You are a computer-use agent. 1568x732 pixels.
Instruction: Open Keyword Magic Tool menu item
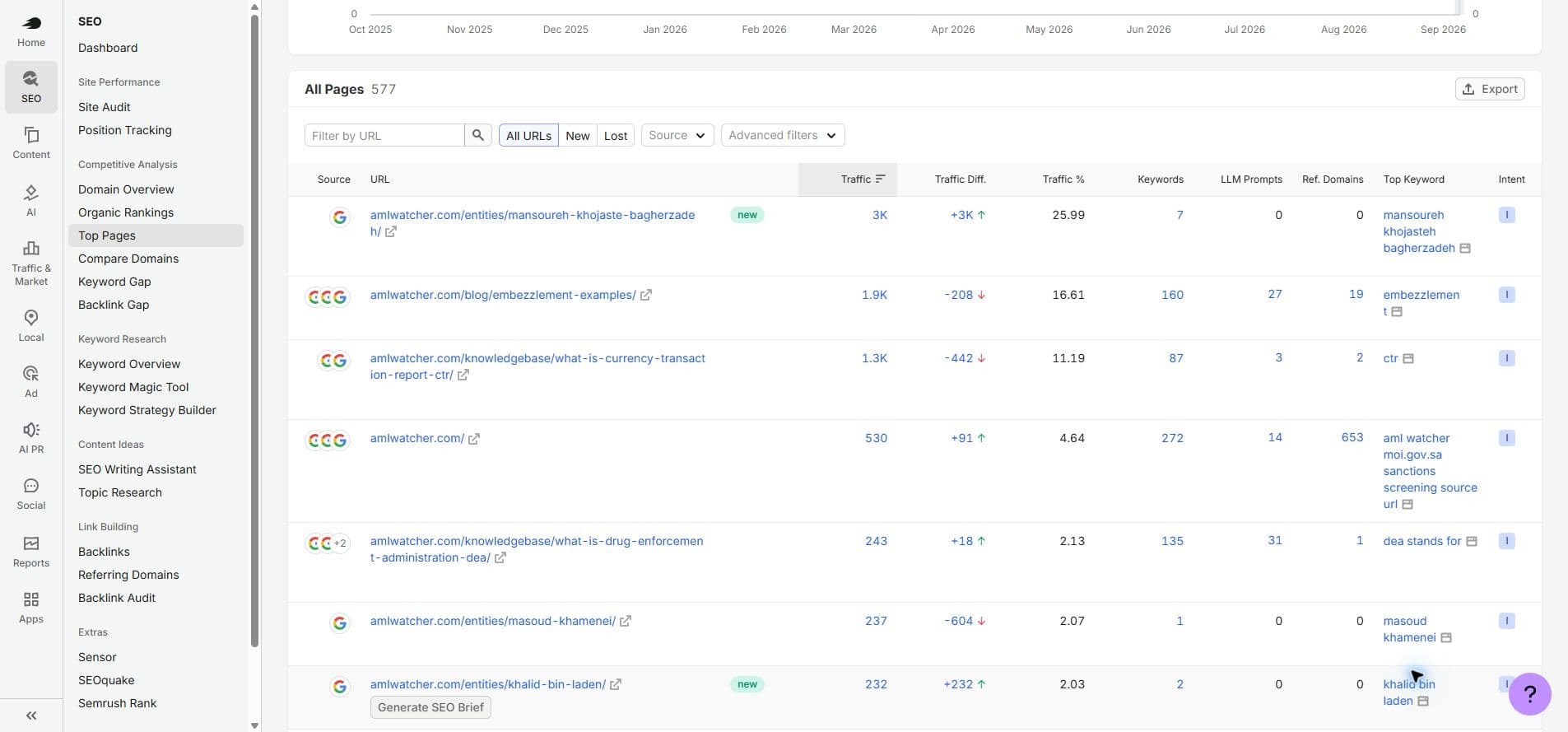pos(133,387)
